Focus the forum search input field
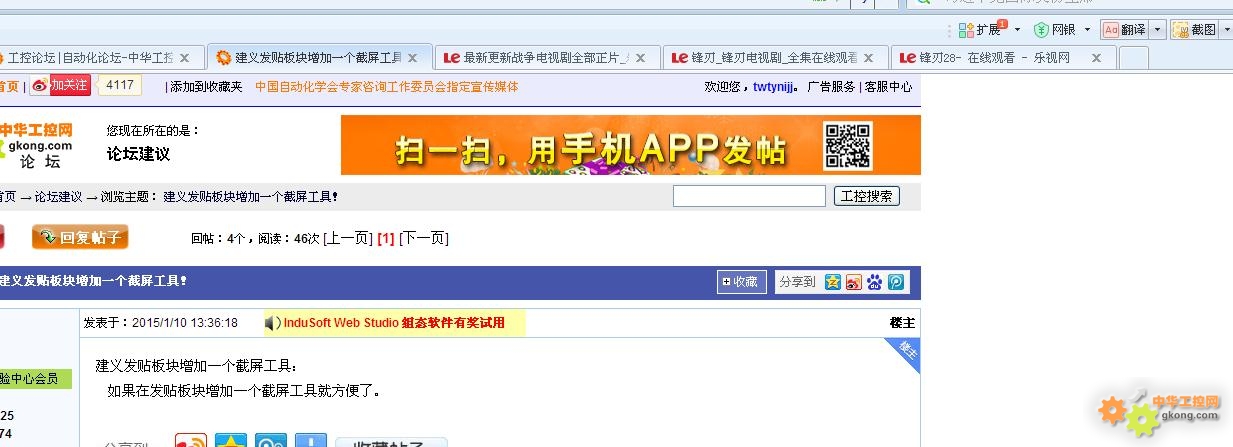The width and height of the screenshot is (1233, 447). [749, 196]
